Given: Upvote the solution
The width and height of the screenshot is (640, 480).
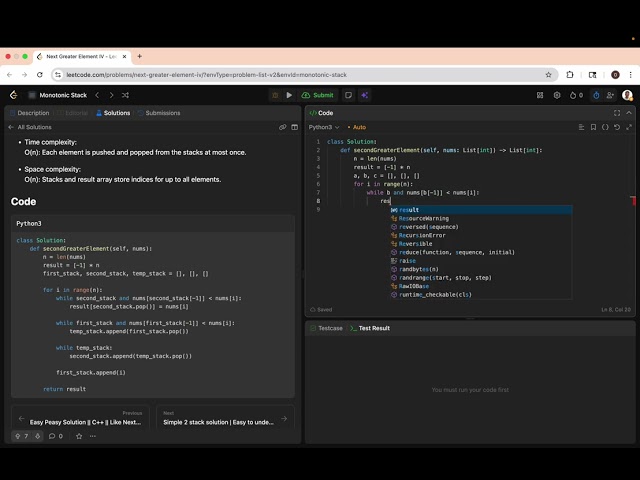Looking at the screenshot, I should (22, 436).
